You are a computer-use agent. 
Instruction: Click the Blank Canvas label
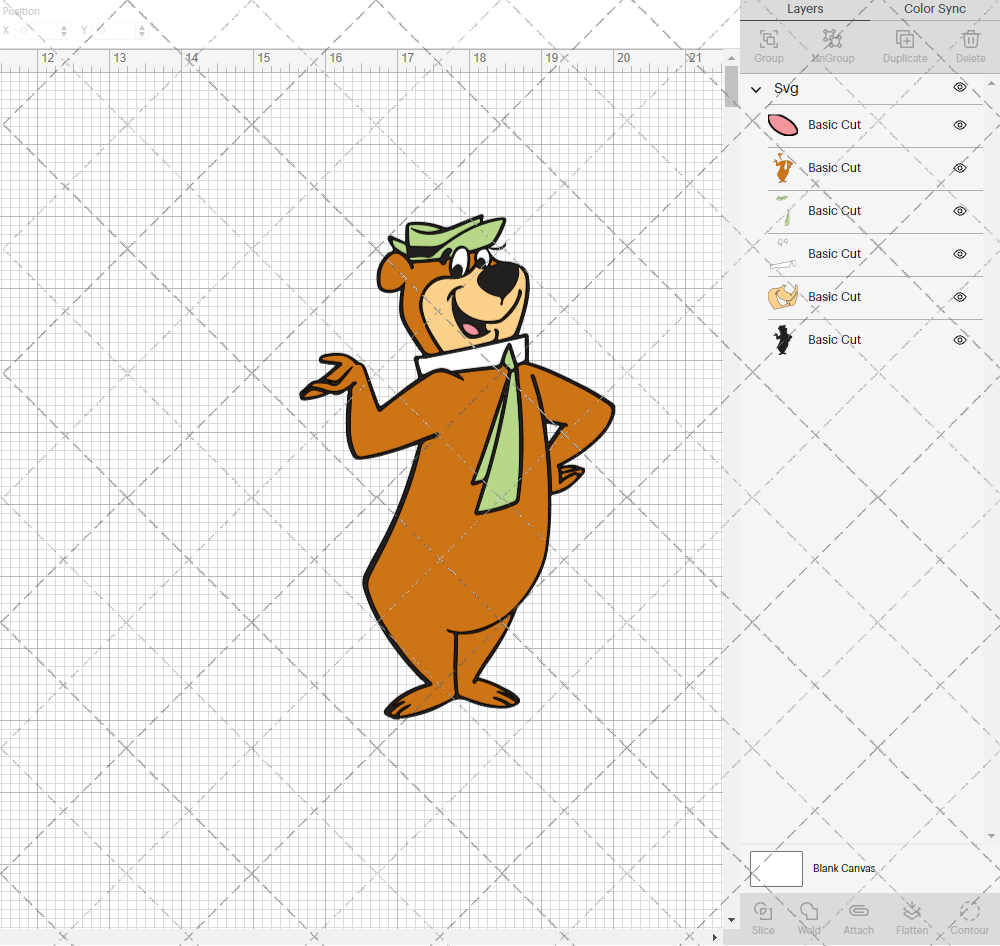844,868
